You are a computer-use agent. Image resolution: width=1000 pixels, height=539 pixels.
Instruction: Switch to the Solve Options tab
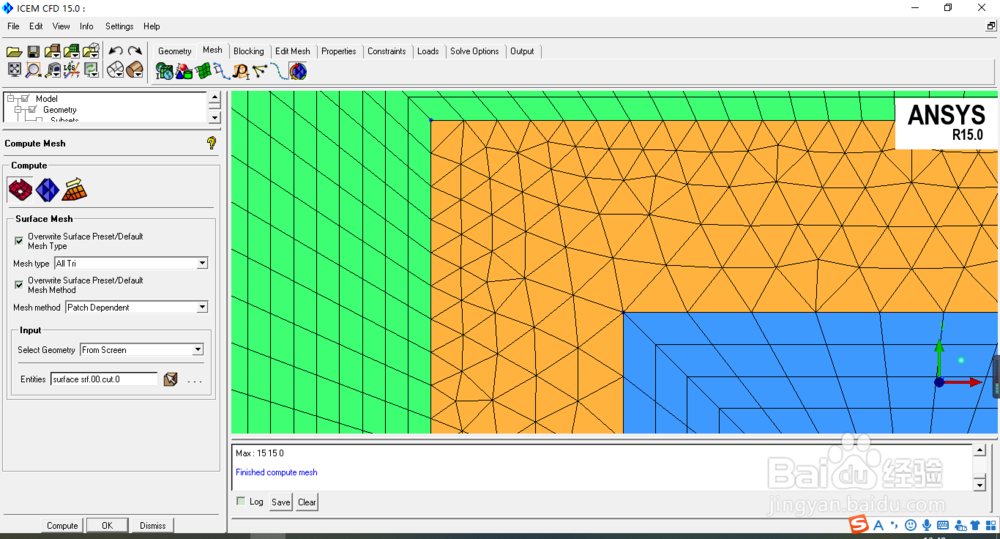coord(474,51)
